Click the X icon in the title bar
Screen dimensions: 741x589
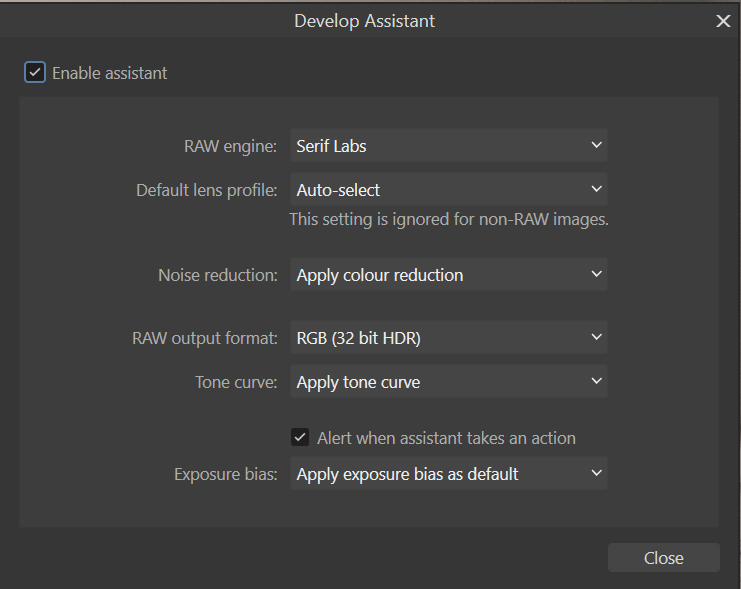click(x=723, y=21)
